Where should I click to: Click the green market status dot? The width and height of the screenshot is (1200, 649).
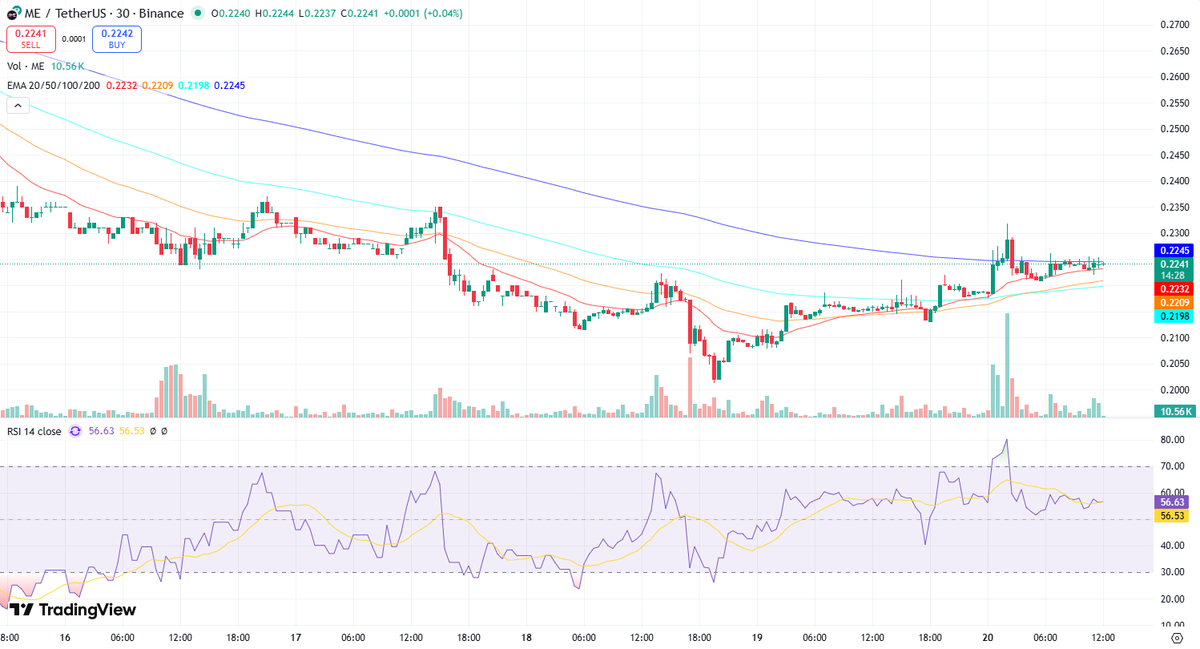click(x=198, y=14)
